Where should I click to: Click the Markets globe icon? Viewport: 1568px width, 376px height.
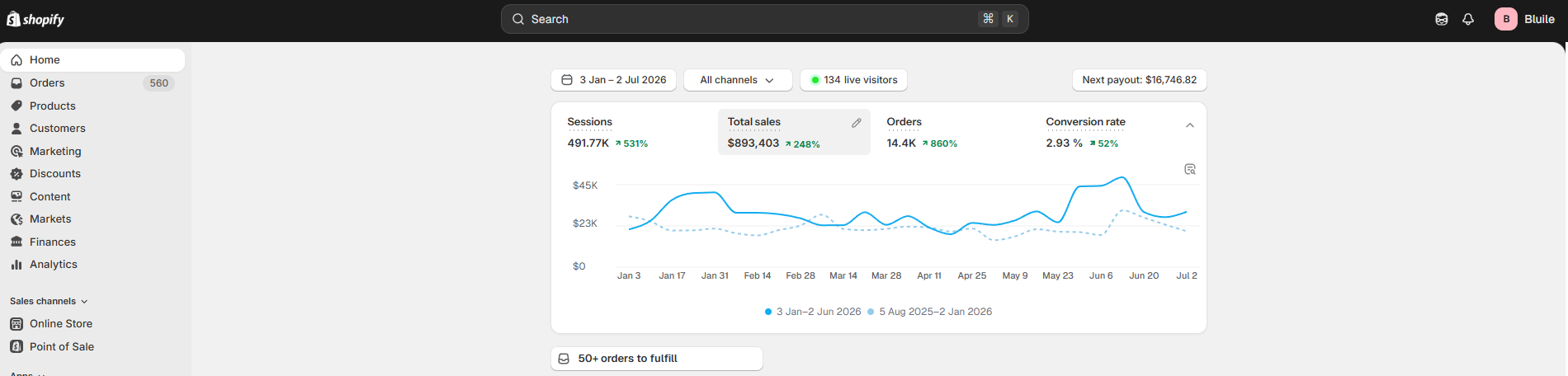[17, 219]
